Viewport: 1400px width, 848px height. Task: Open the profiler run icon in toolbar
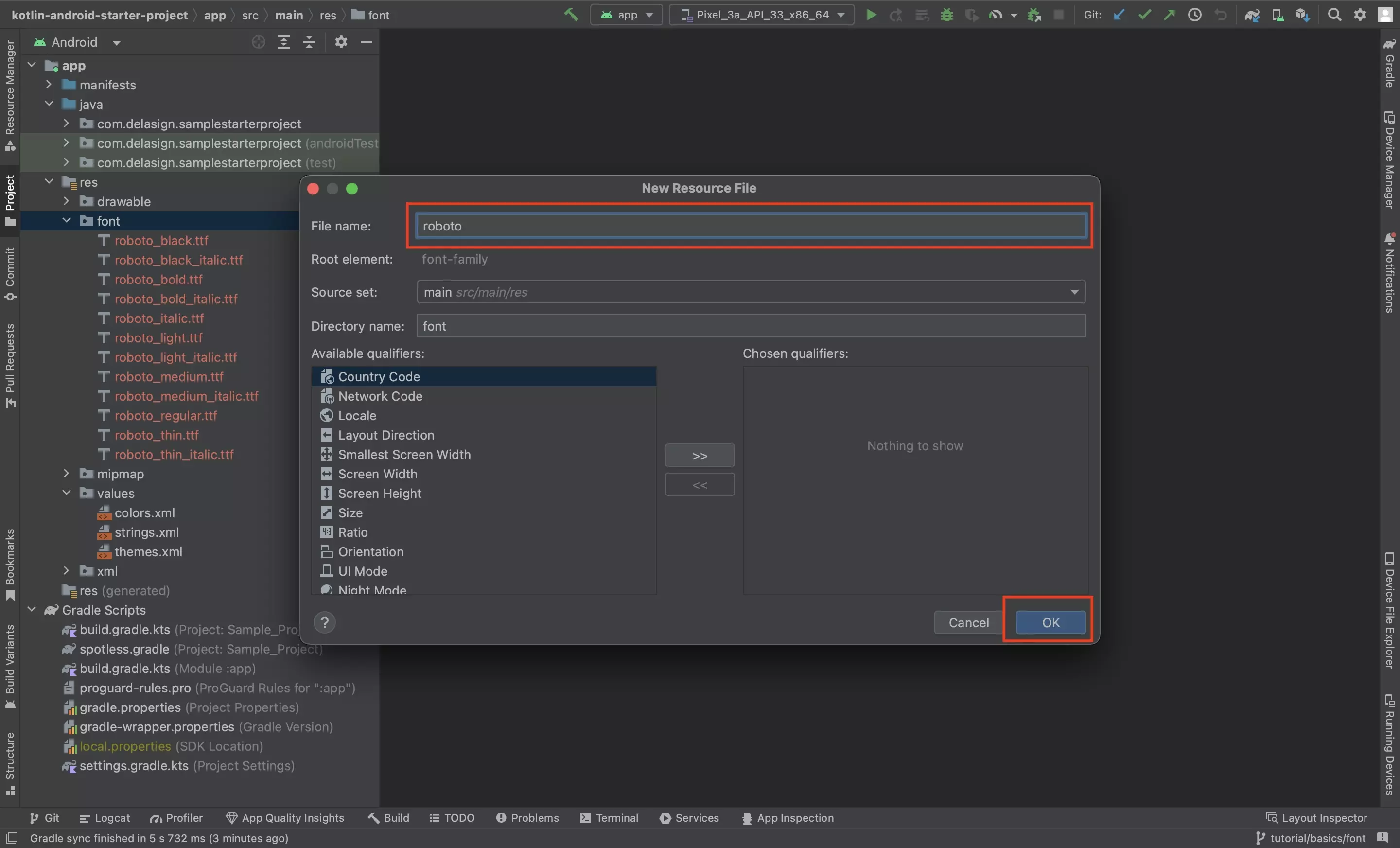click(x=996, y=15)
